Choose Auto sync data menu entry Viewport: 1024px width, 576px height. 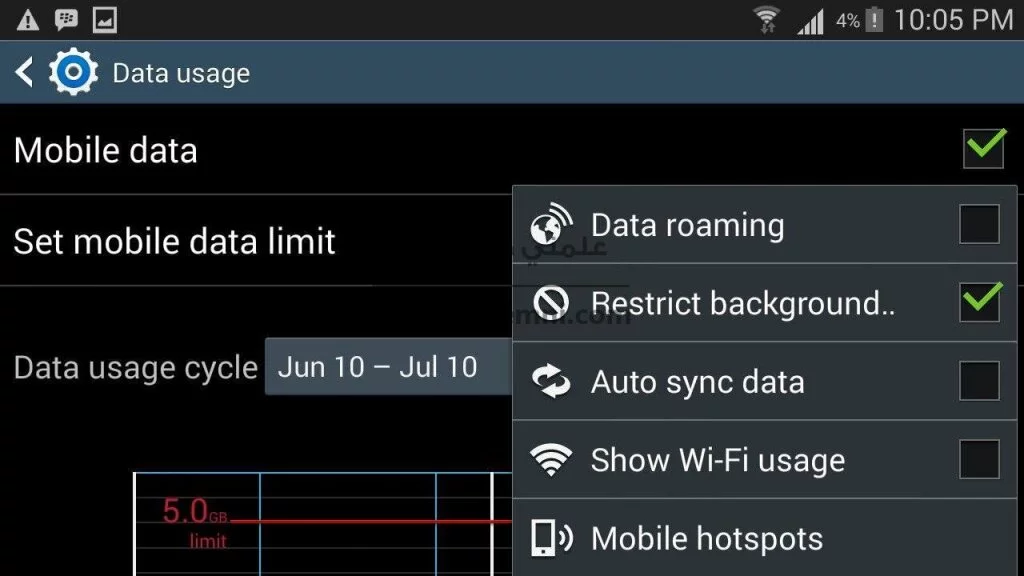tap(697, 382)
